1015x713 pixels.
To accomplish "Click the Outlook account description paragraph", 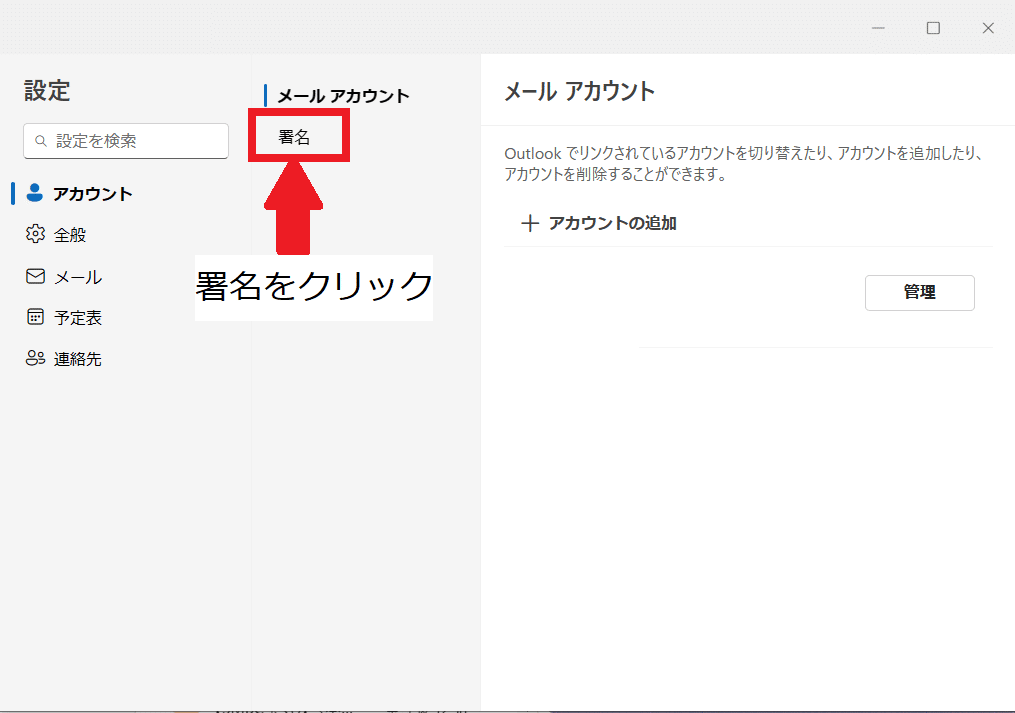I will coord(744,164).
